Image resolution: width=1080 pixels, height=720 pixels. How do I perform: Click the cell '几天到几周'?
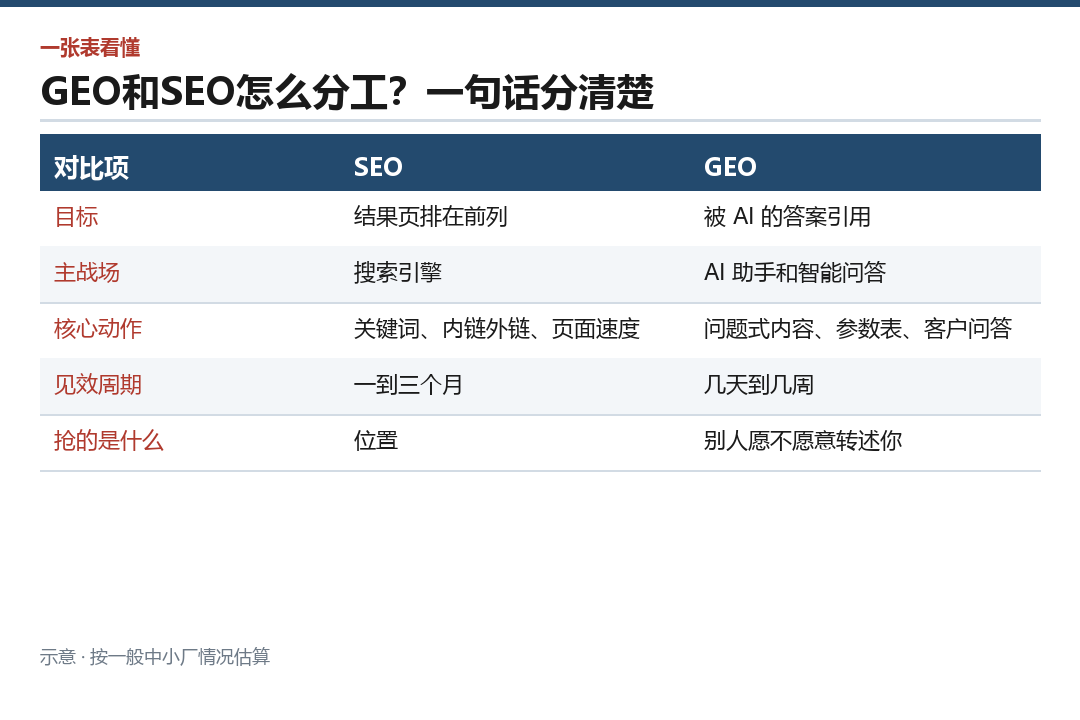tap(758, 384)
